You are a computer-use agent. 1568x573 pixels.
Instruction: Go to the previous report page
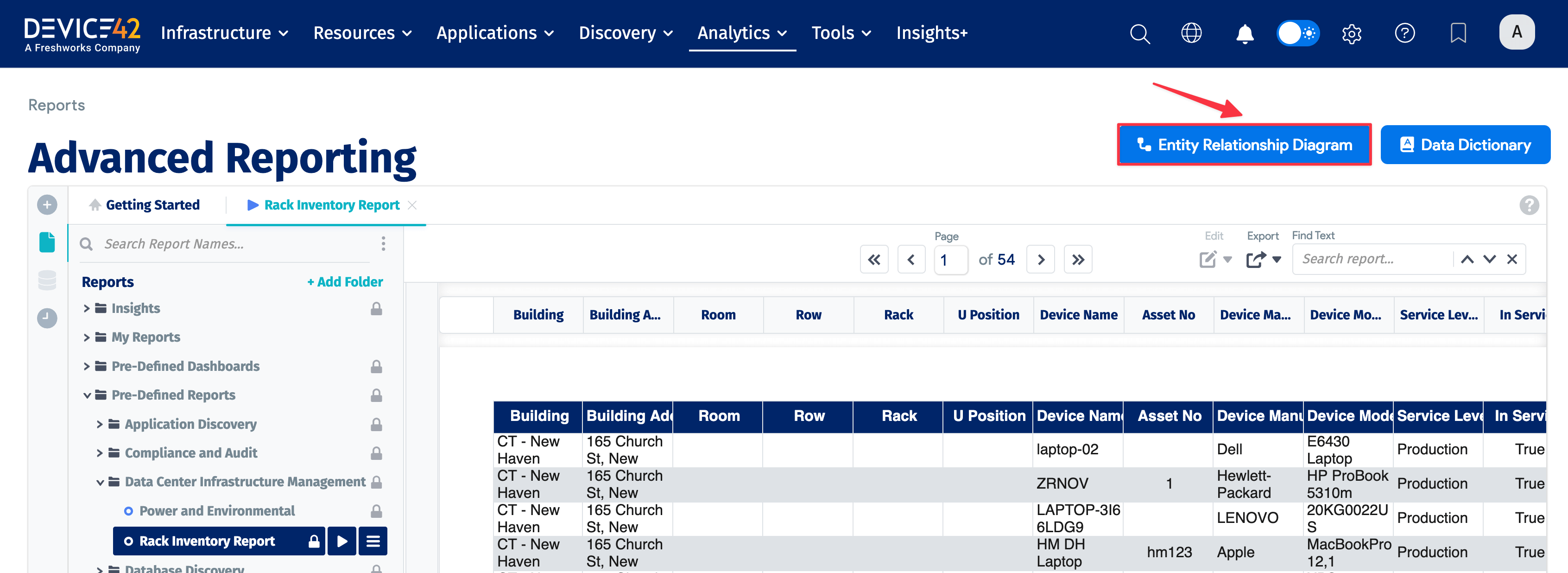pyautogui.click(x=911, y=260)
